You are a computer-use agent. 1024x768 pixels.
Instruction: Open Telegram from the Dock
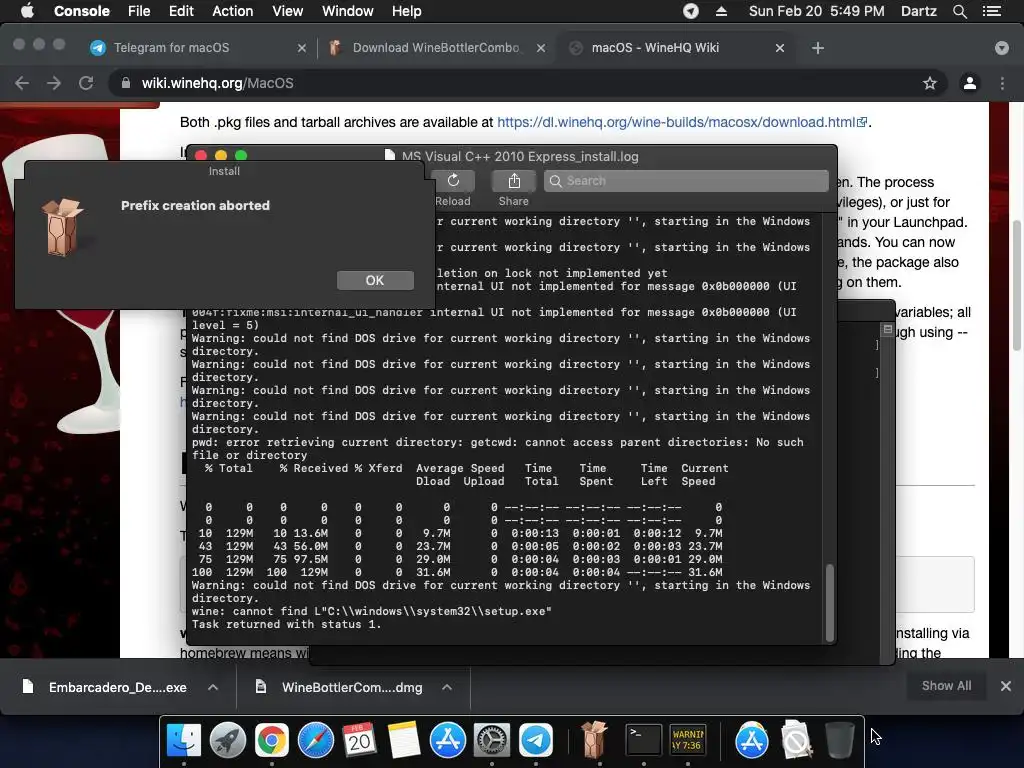[536, 740]
